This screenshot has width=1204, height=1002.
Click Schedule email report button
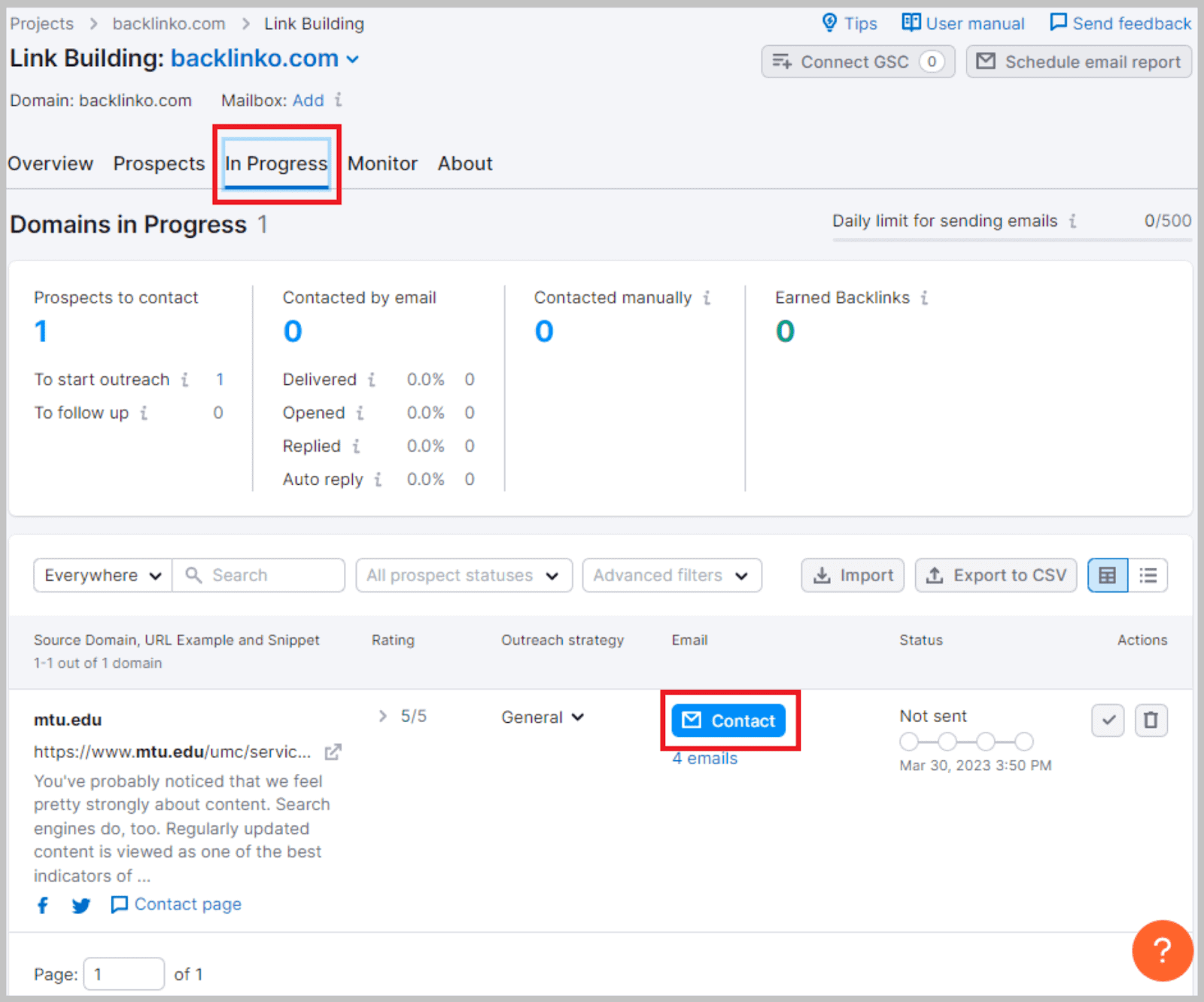[x=1078, y=62]
